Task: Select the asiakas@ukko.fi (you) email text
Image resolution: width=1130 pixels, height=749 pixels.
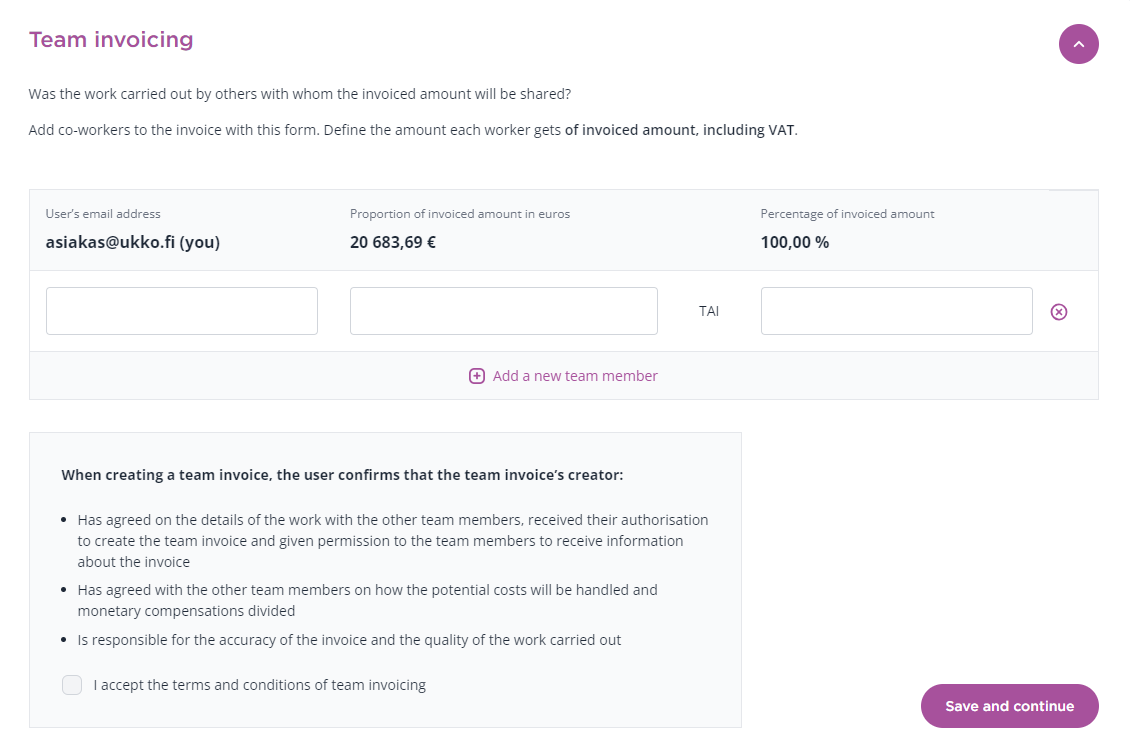Action: pos(133,242)
